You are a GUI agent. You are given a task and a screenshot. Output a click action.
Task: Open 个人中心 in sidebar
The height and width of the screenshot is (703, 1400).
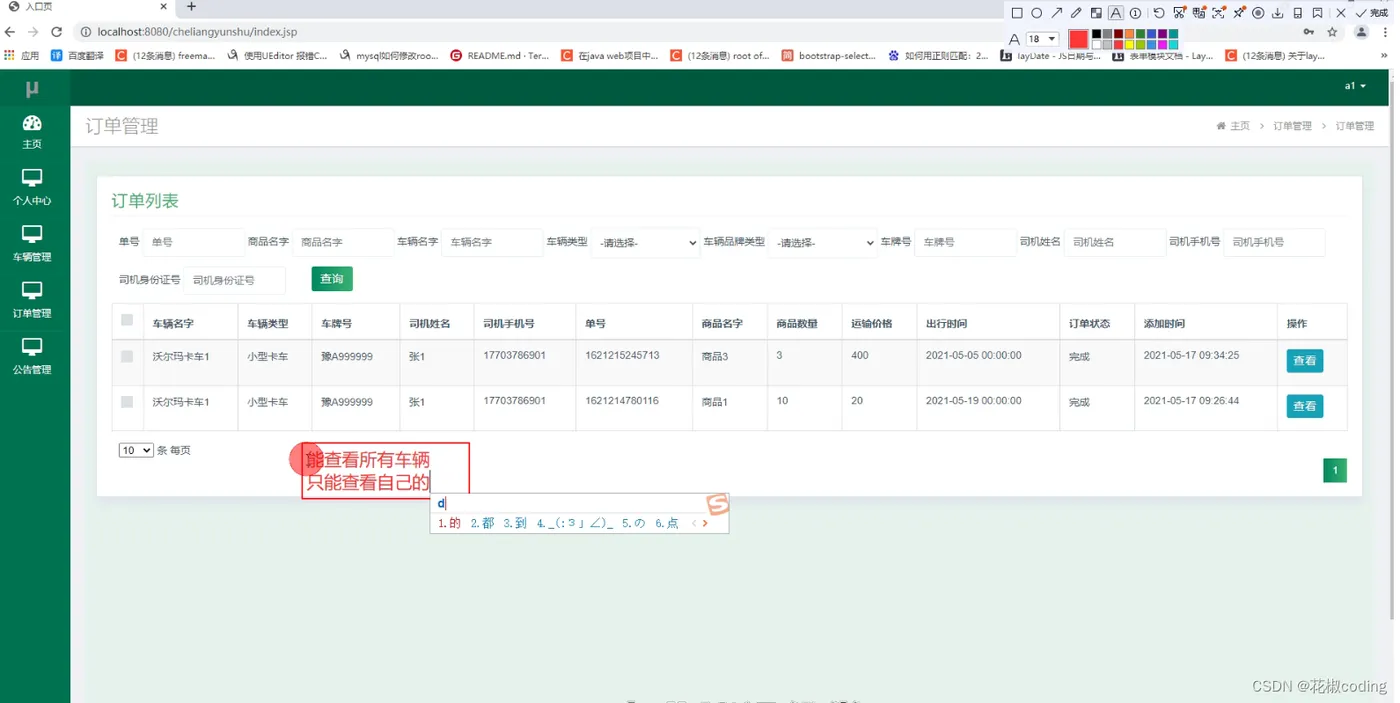[x=32, y=188]
